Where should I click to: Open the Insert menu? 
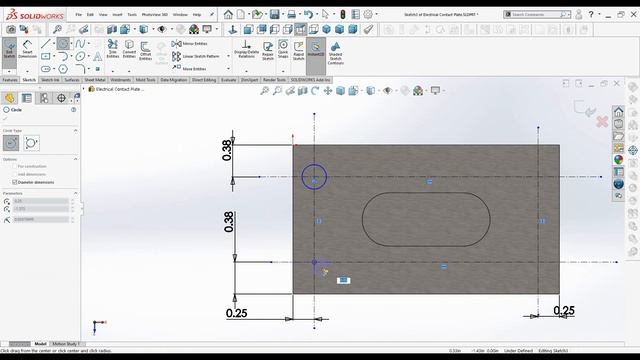117,15
